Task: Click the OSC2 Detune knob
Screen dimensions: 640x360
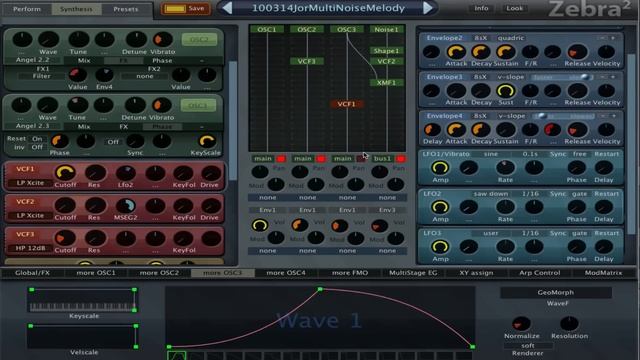Action: [x=136, y=40]
